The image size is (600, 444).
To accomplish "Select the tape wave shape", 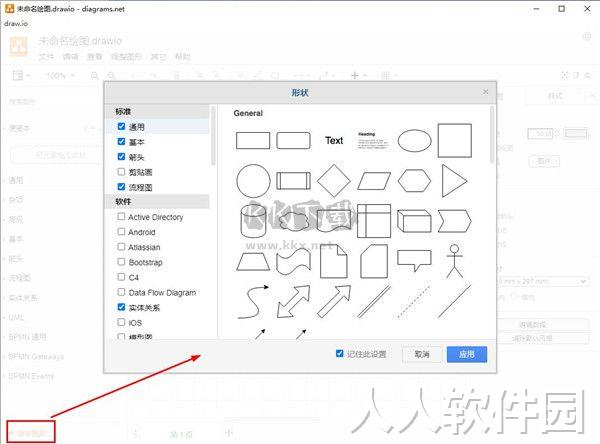I will pos(293,262).
